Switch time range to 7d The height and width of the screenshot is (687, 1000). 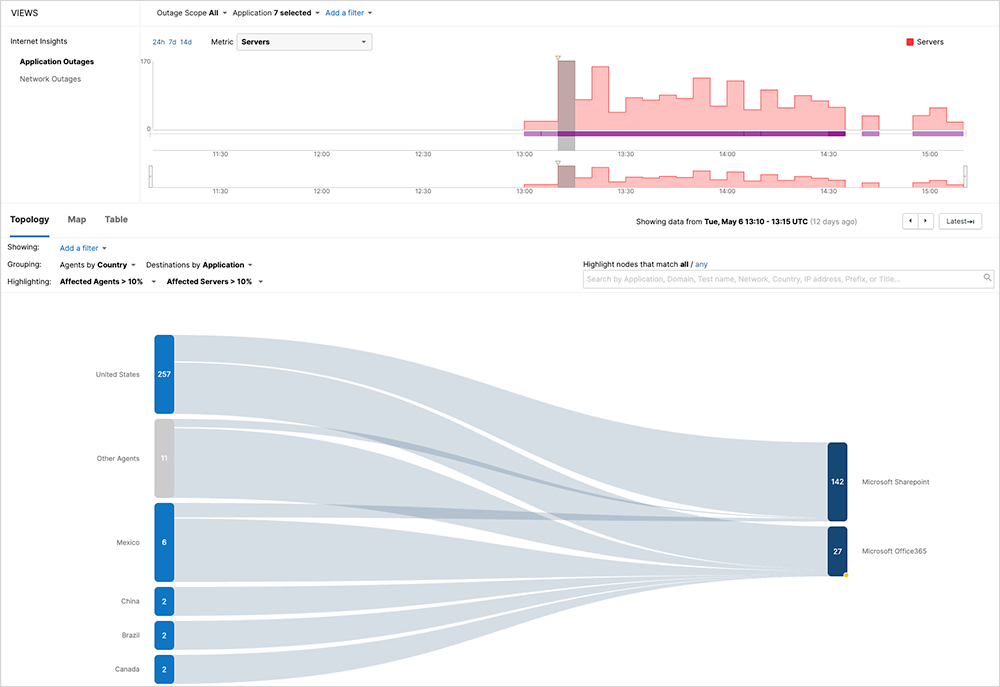click(173, 42)
